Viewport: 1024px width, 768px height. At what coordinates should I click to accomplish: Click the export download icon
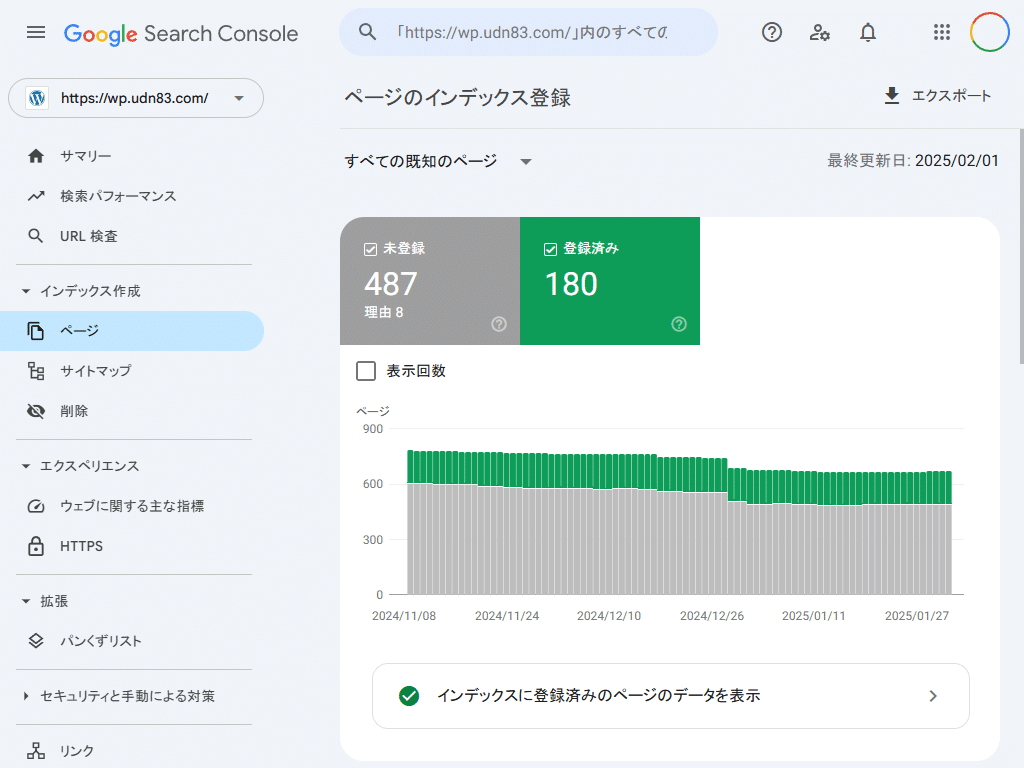click(x=891, y=95)
